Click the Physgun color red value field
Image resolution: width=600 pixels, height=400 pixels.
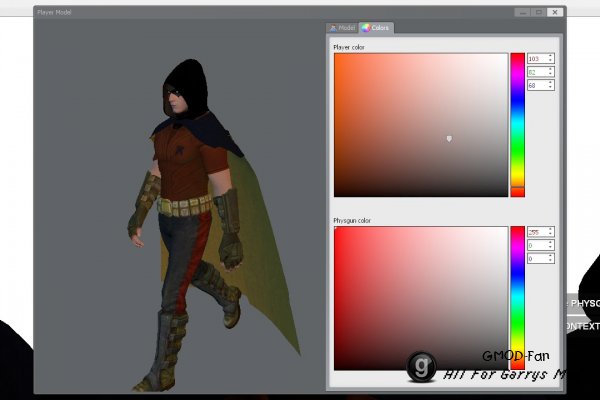pyautogui.click(x=536, y=232)
